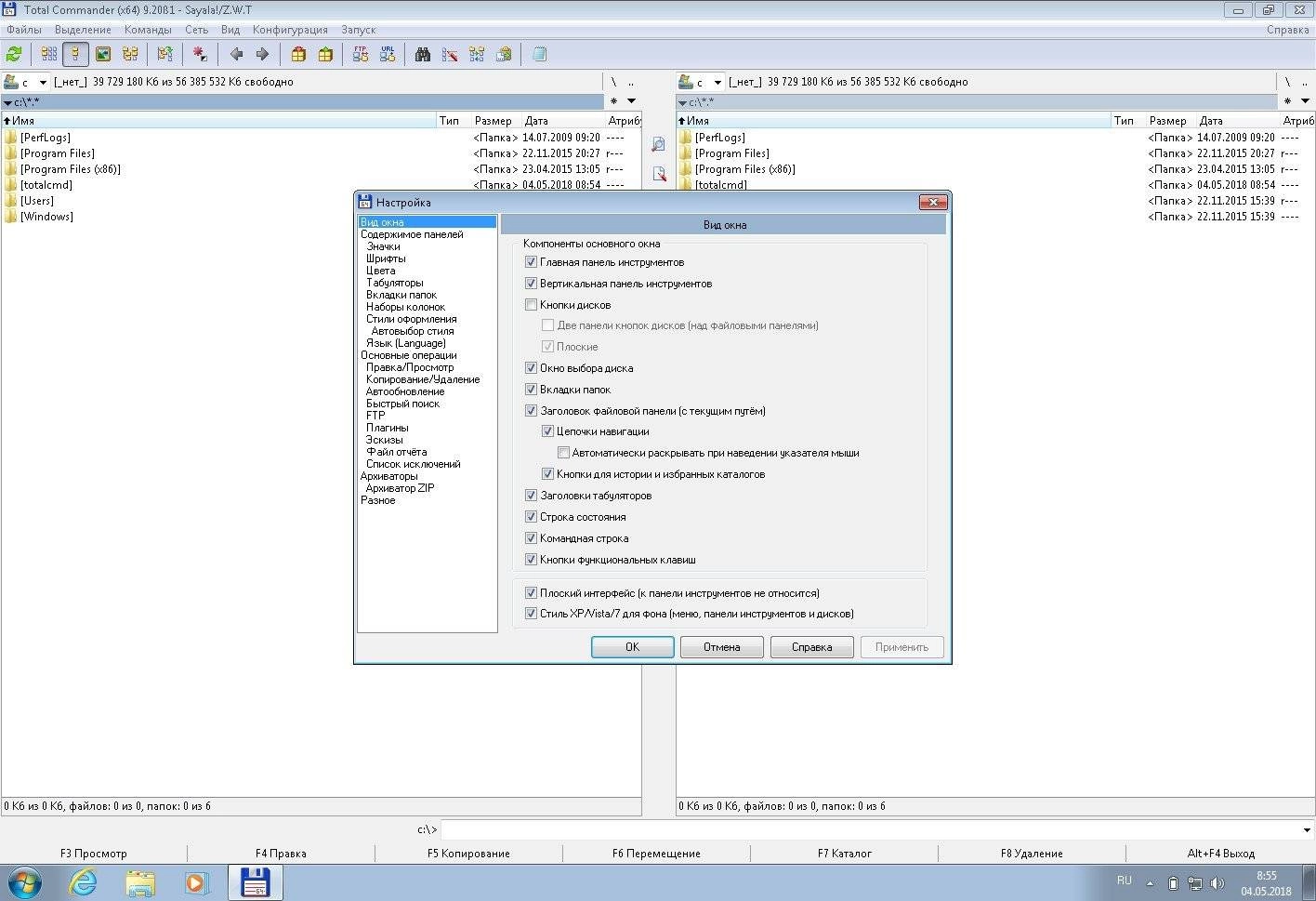Click in the command line input field
The width and height of the screenshot is (1316, 901).
869,830
